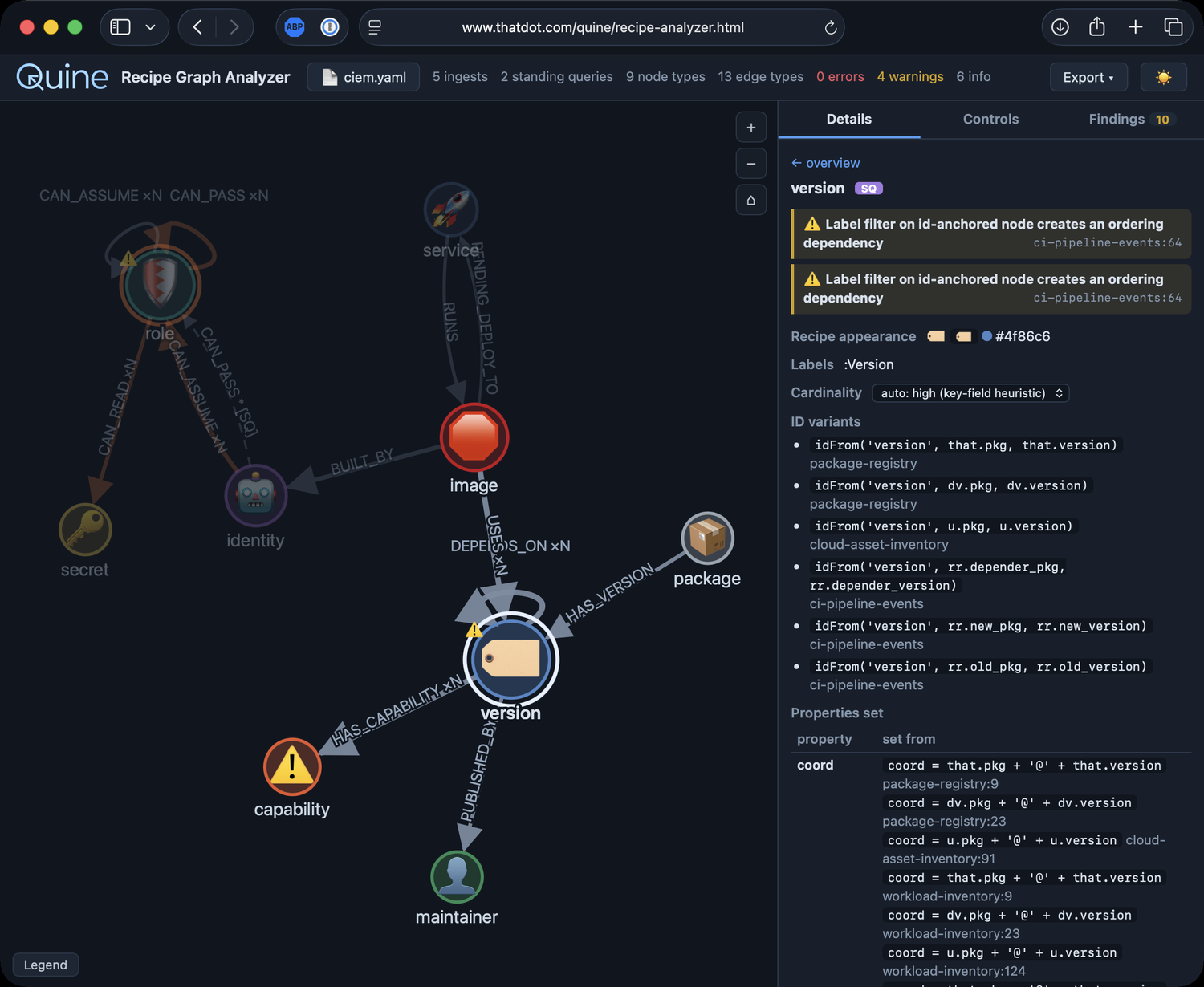Show the tab overview

click(x=1173, y=27)
